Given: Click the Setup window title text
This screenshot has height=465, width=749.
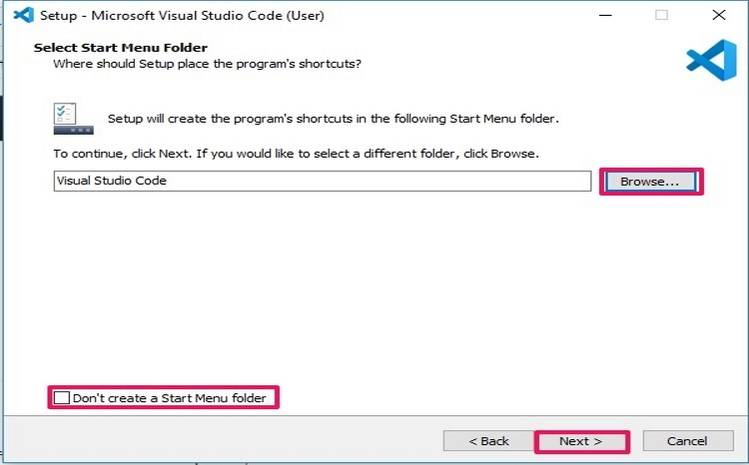Looking at the screenshot, I should [x=182, y=16].
